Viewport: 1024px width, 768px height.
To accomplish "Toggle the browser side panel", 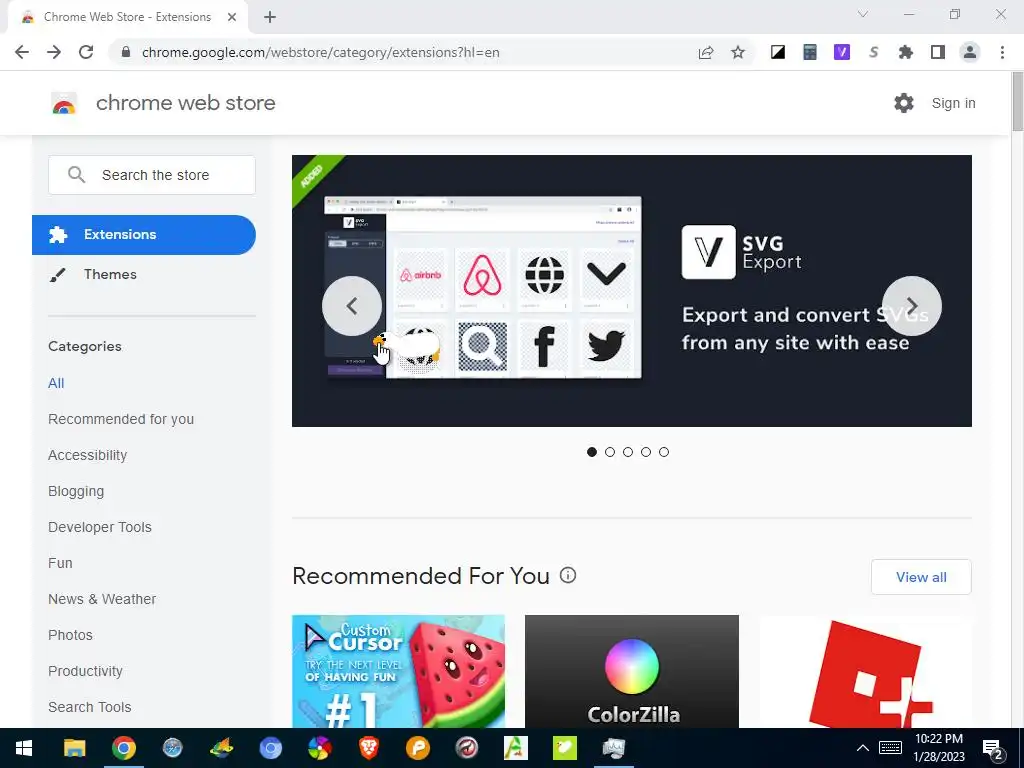I will point(938,52).
